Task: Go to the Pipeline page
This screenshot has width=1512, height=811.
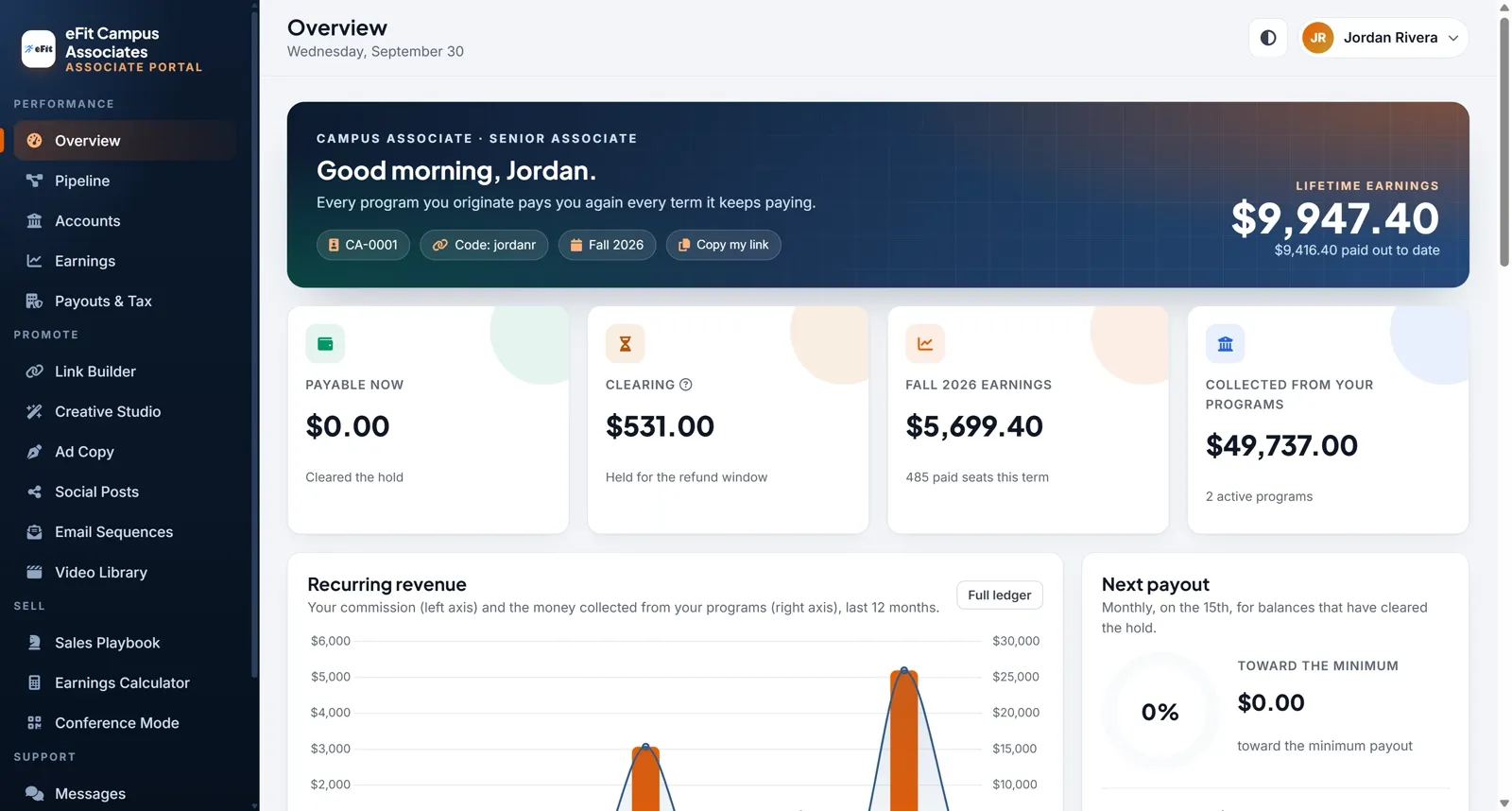Action: coord(125,181)
